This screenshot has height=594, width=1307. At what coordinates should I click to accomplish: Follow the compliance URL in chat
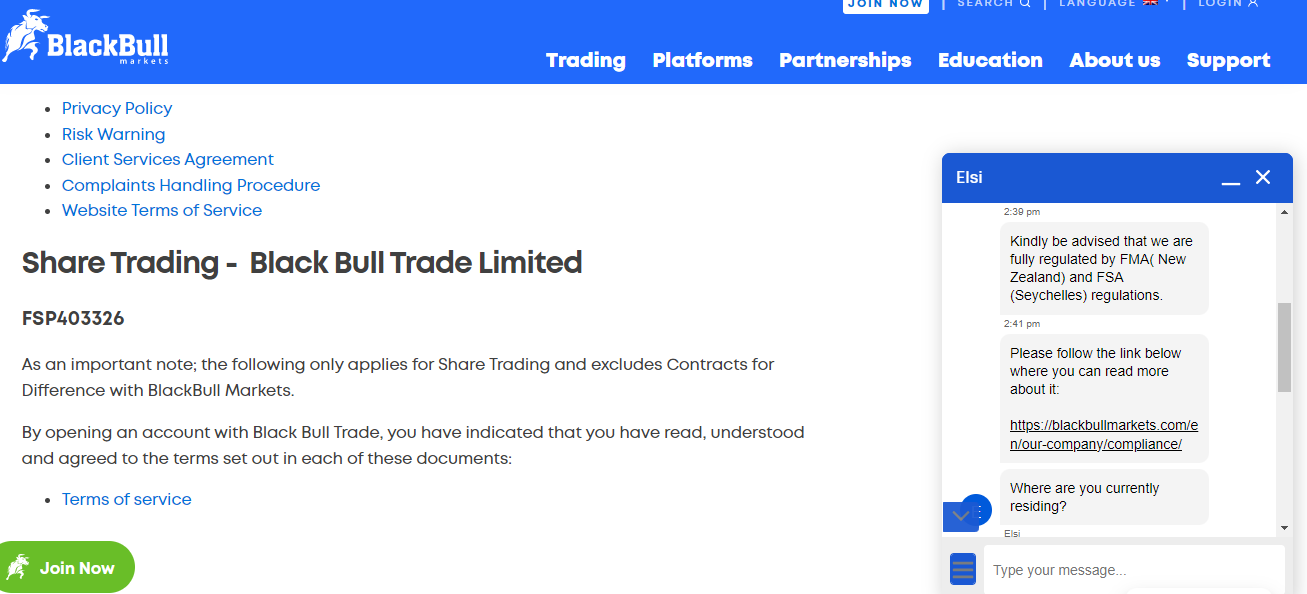pos(1104,435)
